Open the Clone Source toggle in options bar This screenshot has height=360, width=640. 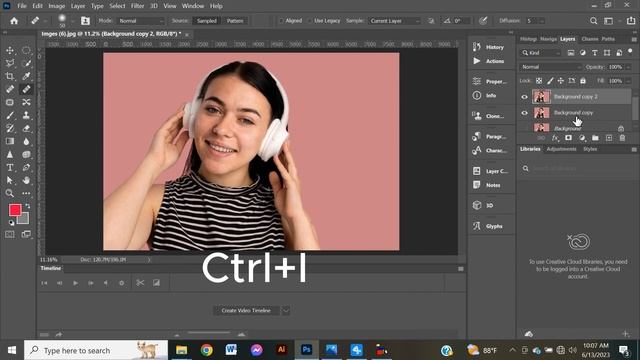point(85,21)
